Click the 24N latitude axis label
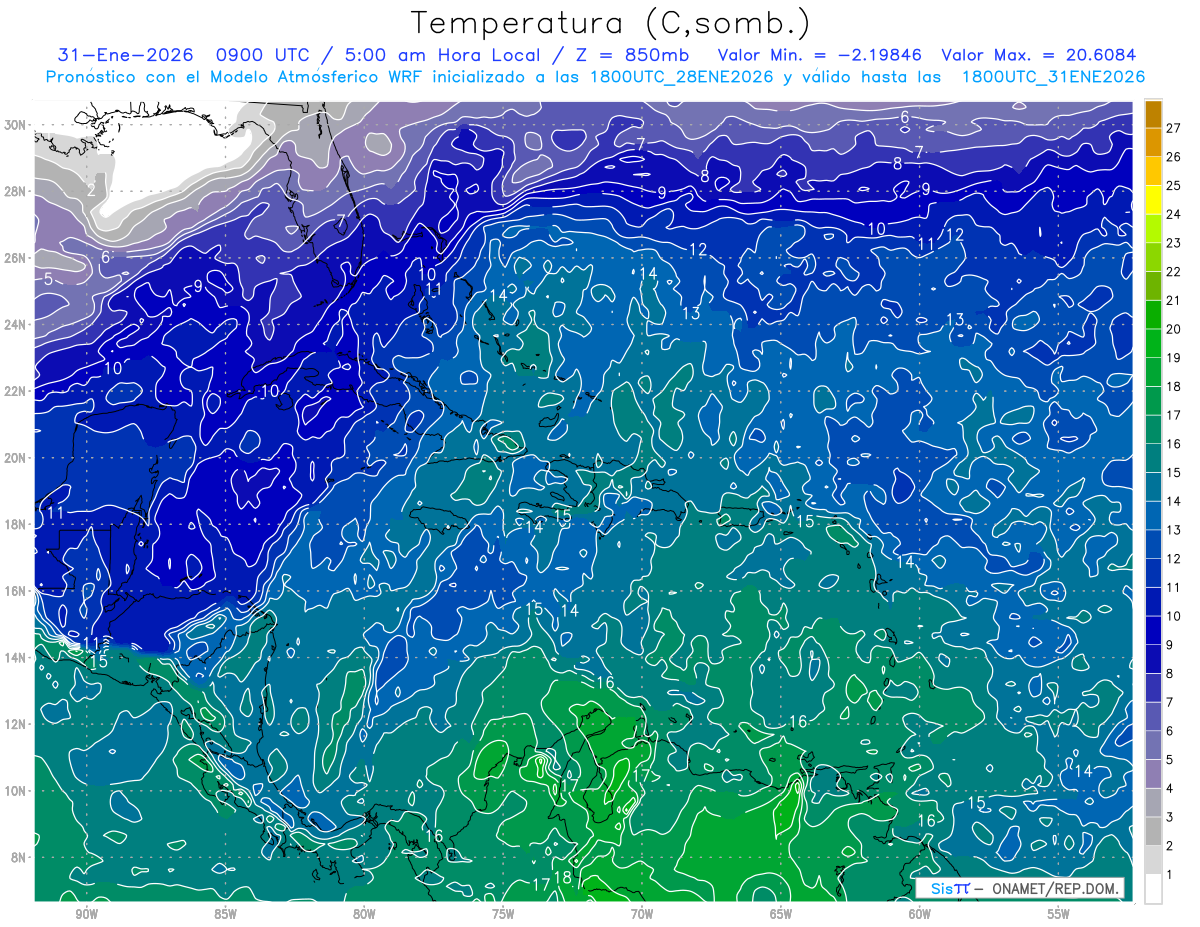This screenshot has width=1200, height=927. point(16,324)
